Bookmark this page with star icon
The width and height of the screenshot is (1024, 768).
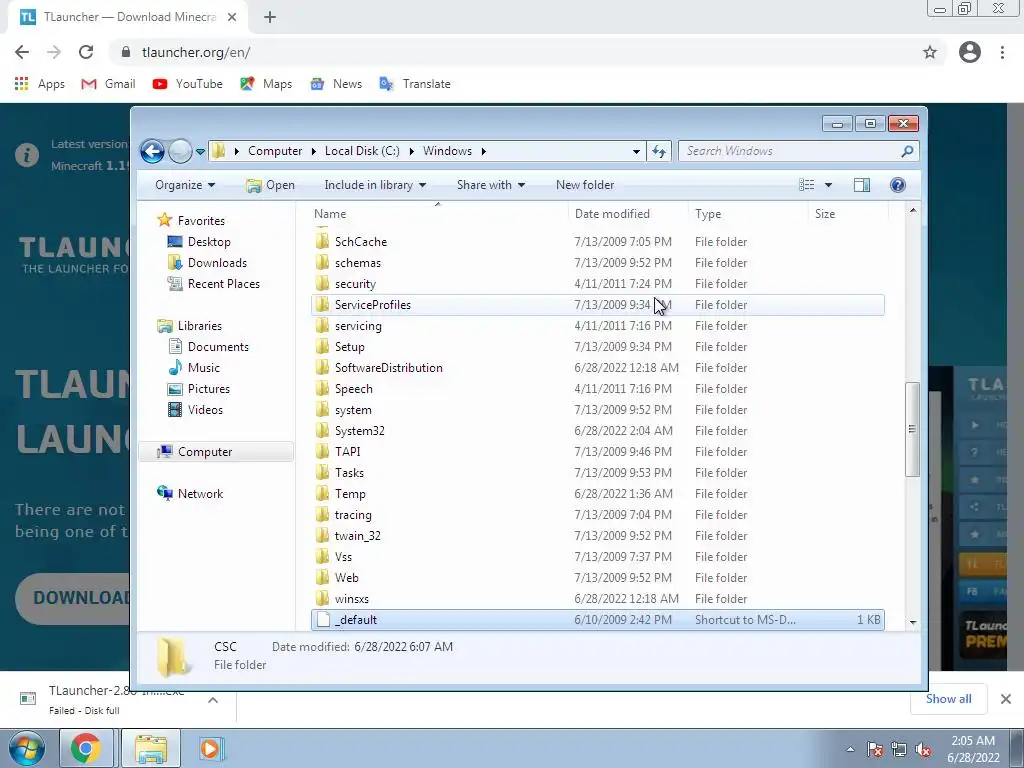pyautogui.click(x=930, y=52)
